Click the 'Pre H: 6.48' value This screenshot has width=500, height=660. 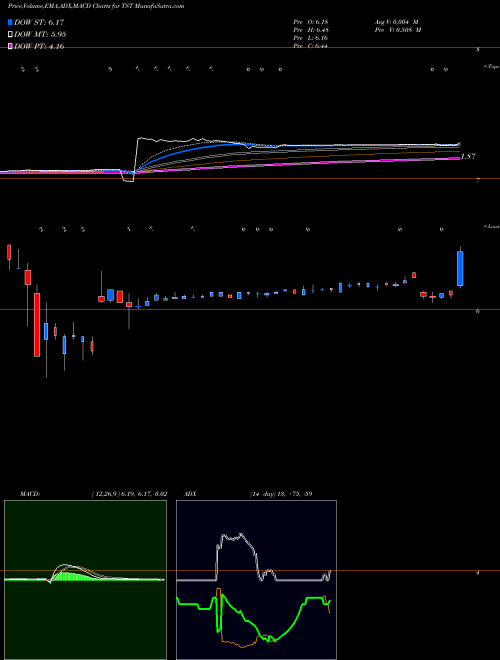[x=311, y=30]
